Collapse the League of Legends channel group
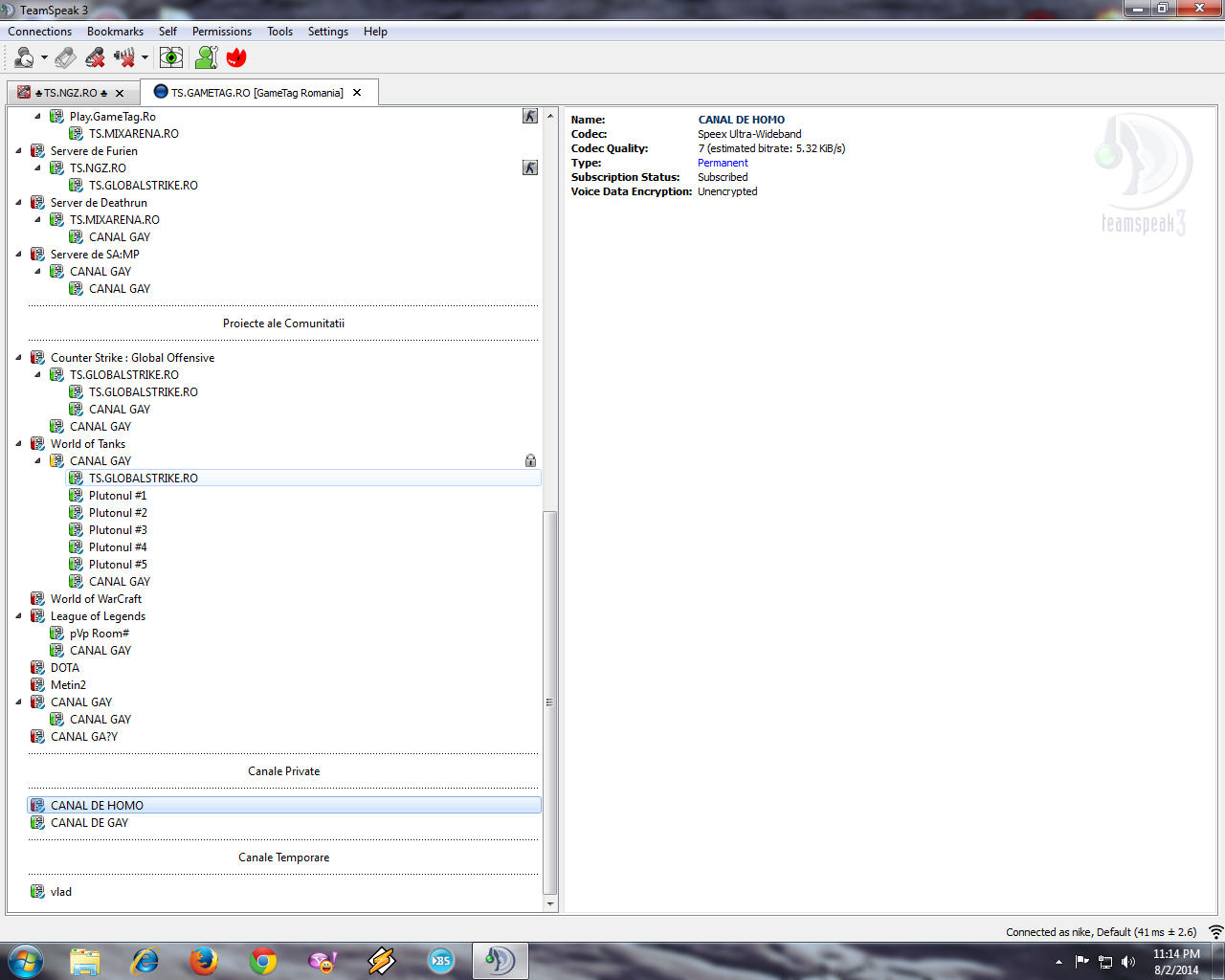 coord(19,616)
